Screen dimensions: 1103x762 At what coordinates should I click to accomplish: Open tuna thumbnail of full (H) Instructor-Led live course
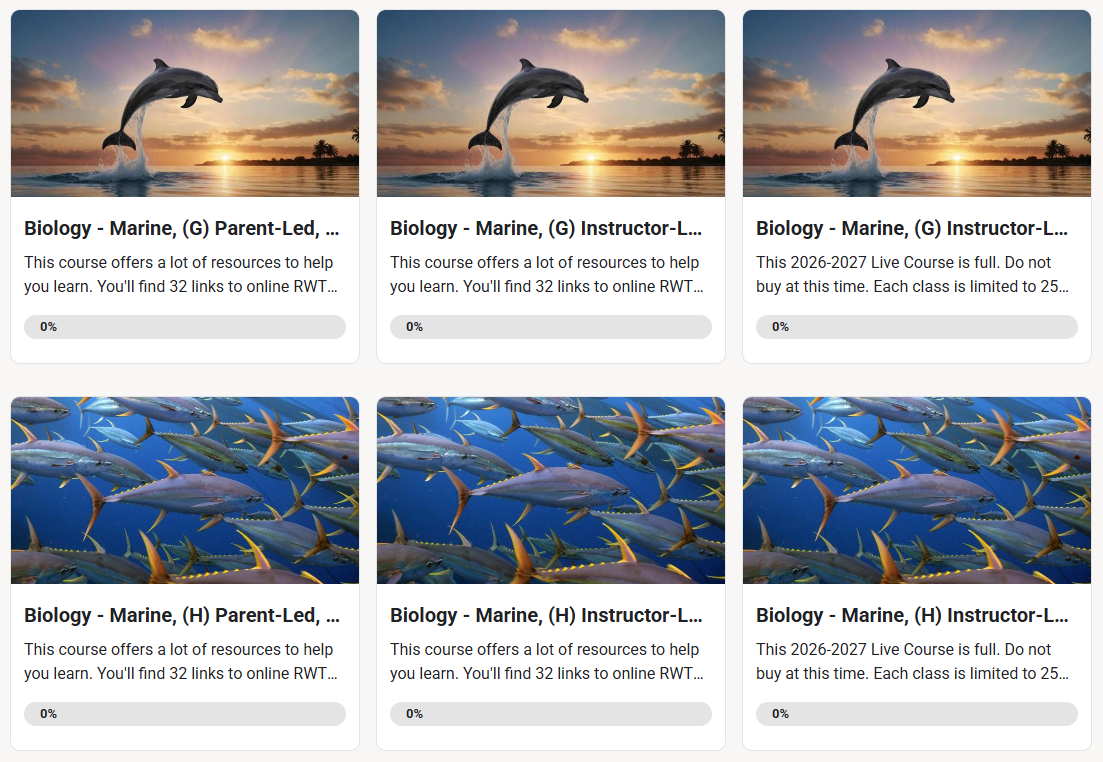917,490
